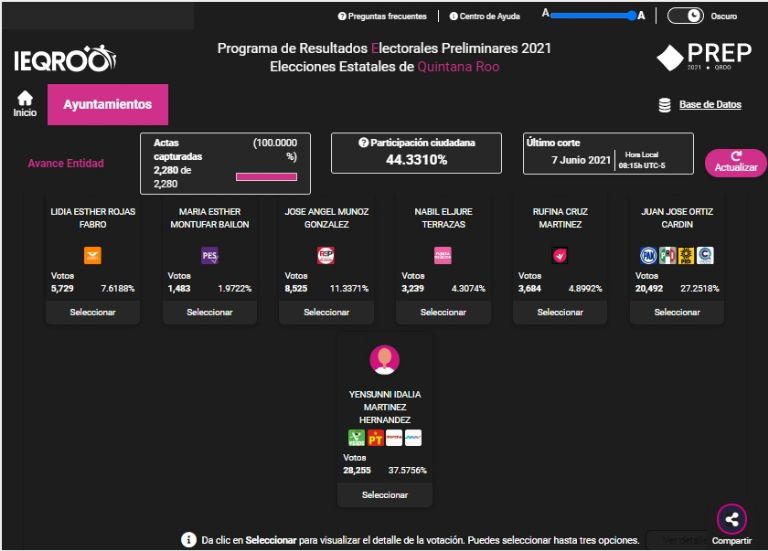Select Nabil Eljure Terrazas

[x=443, y=312]
